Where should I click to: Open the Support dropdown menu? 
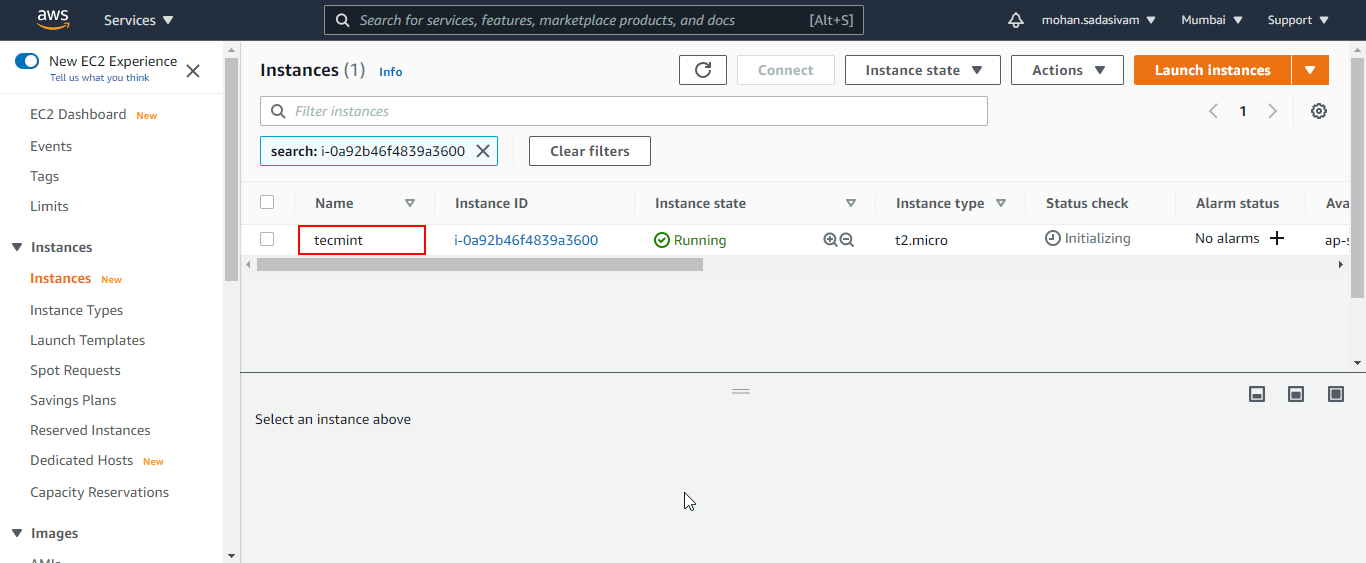(1298, 20)
